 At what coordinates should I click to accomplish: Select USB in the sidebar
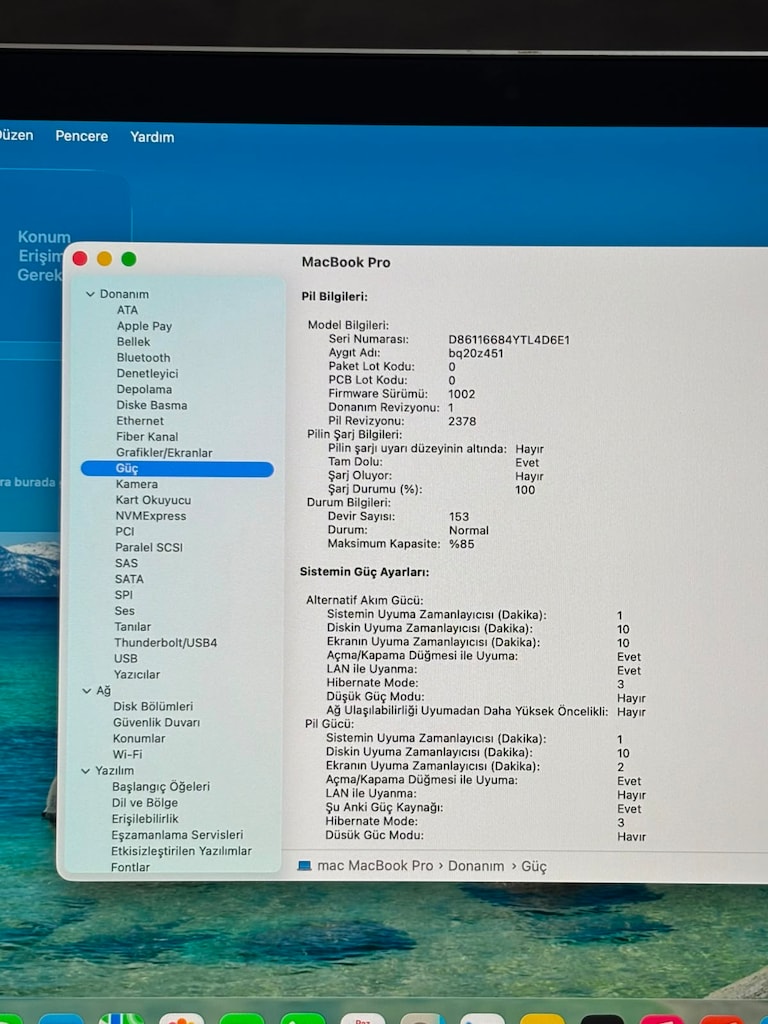coord(125,659)
